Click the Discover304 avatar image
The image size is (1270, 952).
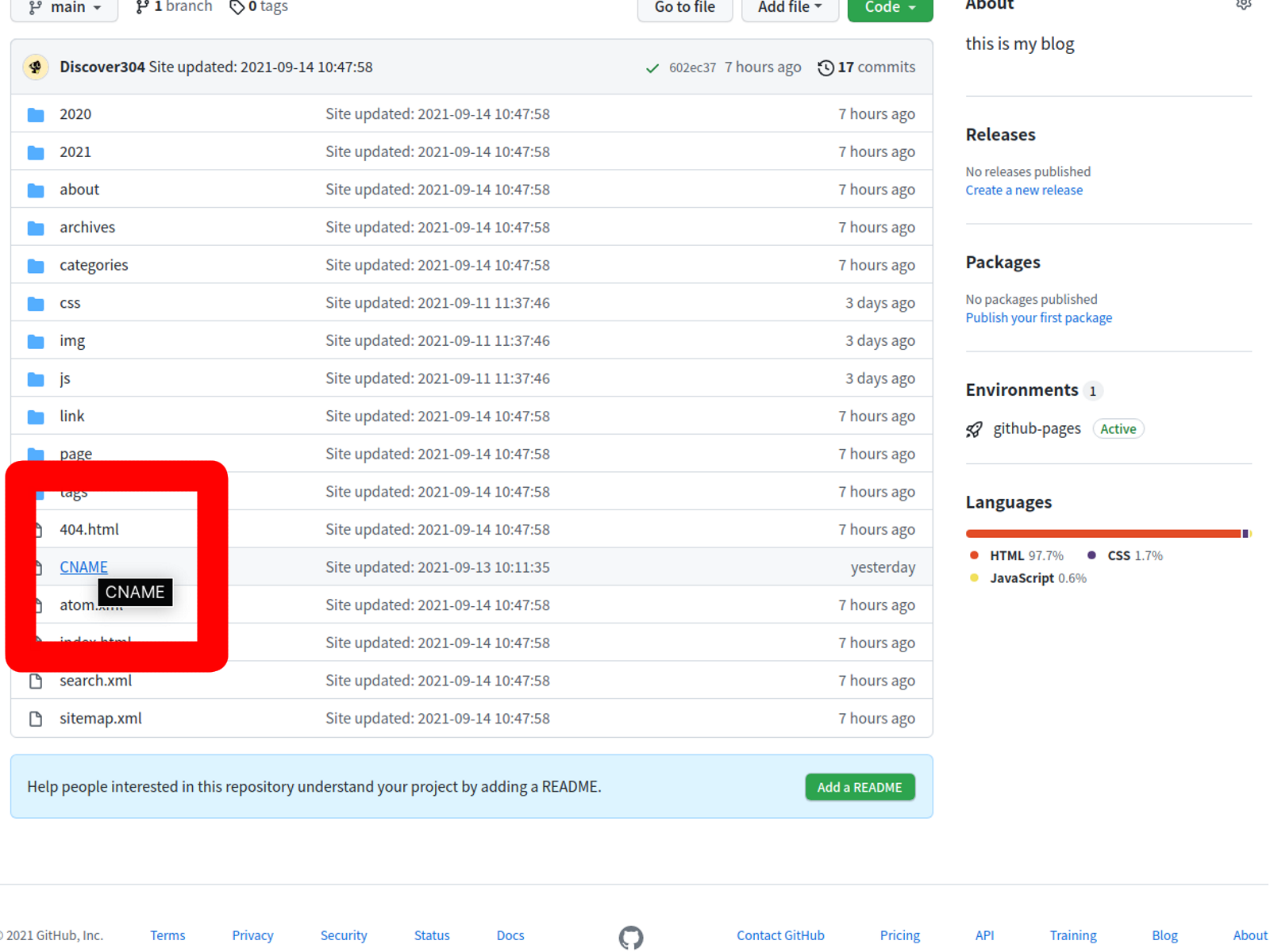click(36, 67)
